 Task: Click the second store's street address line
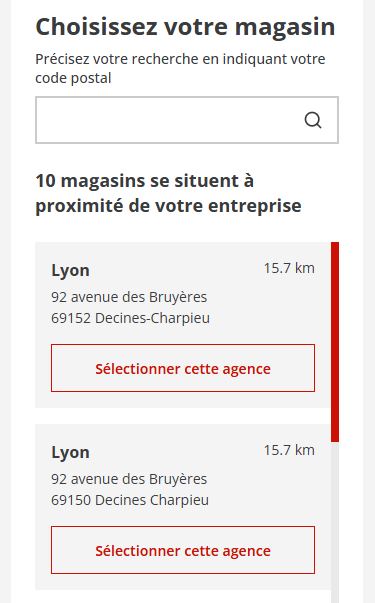[129, 479]
